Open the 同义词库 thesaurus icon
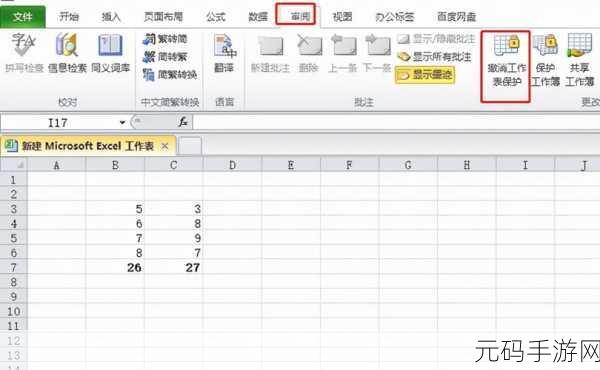Screen dimensions: 600x370 (111, 53)
